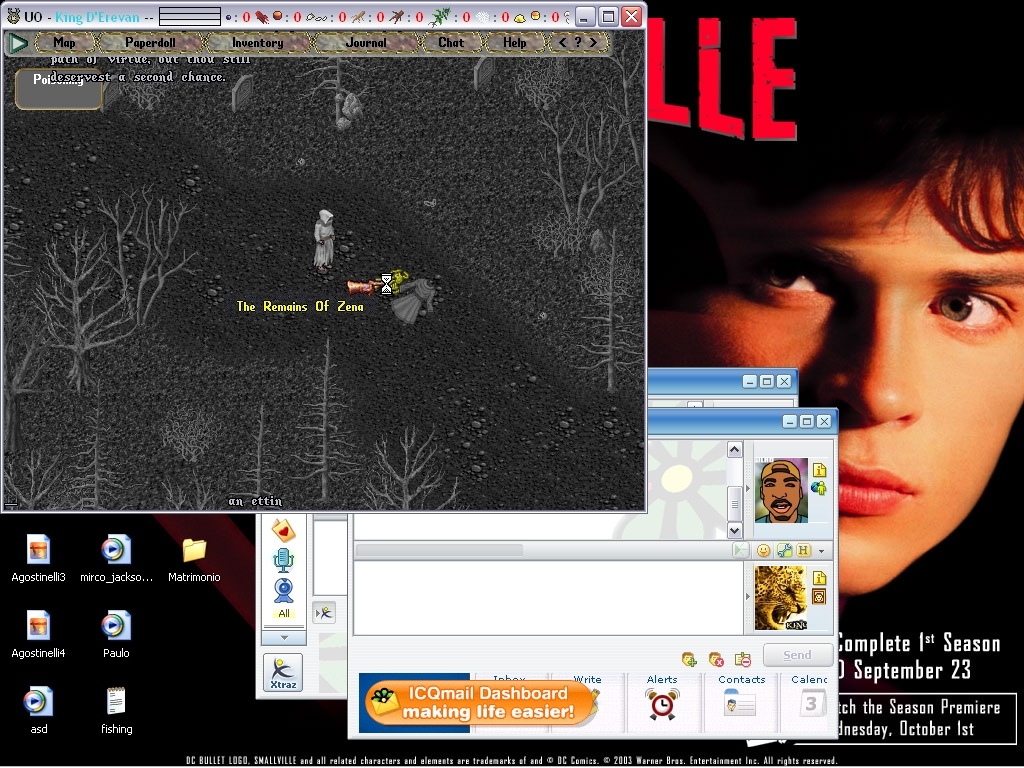Viewport: 1024px width, 768px height.
Task: Click the framed picture icon beside leopard avatar
Action: [x=820, y=597]
